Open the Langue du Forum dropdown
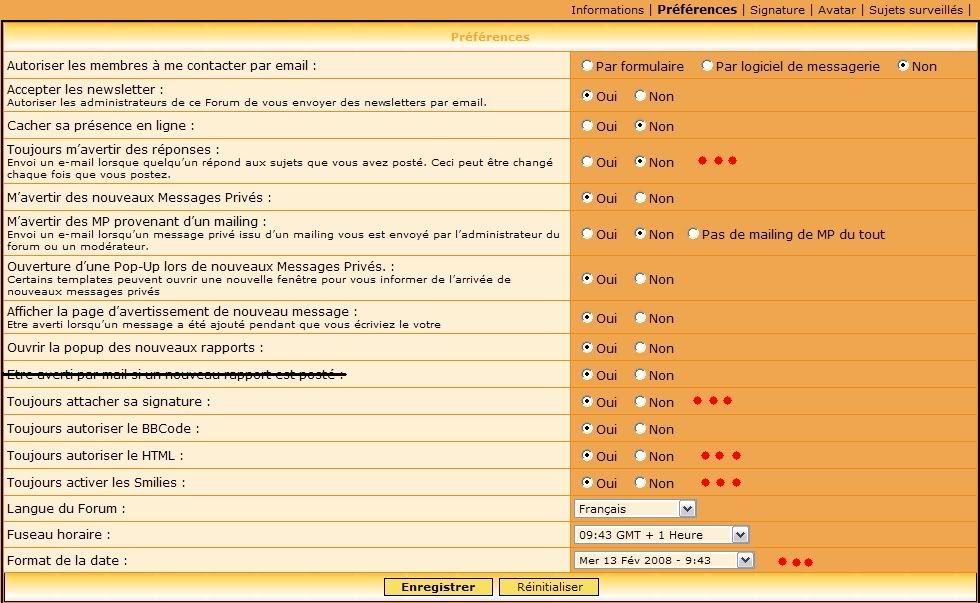The height and width of the screenshot is (603, 980). [634, 509]
